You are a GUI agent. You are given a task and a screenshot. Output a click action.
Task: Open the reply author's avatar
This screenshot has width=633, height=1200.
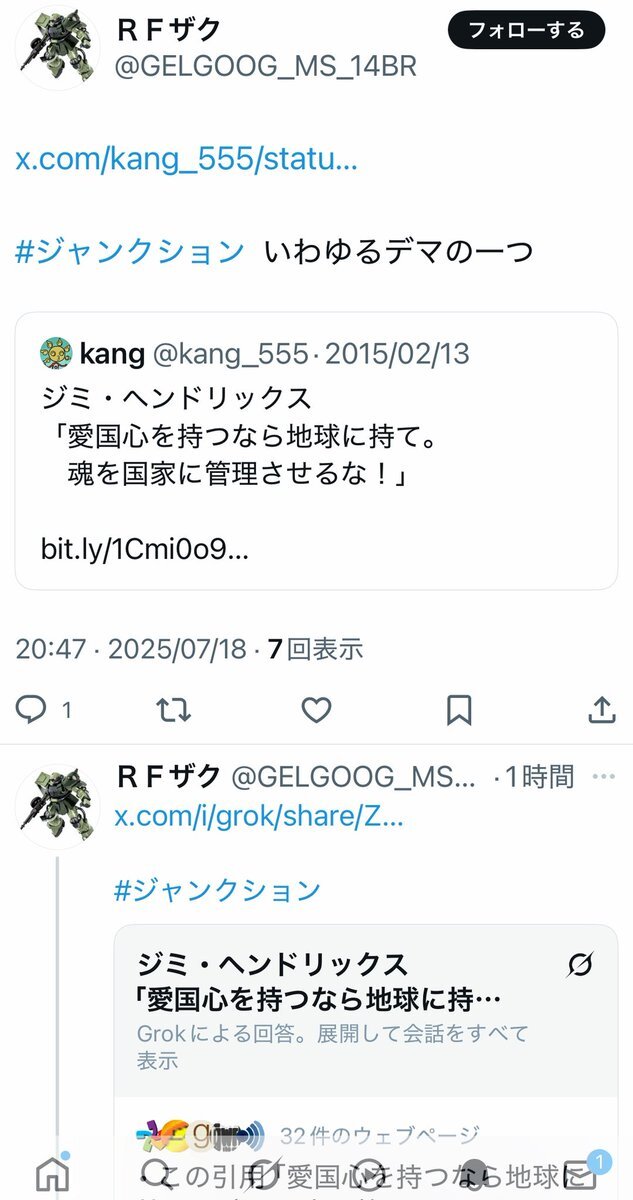coord(57,807)
